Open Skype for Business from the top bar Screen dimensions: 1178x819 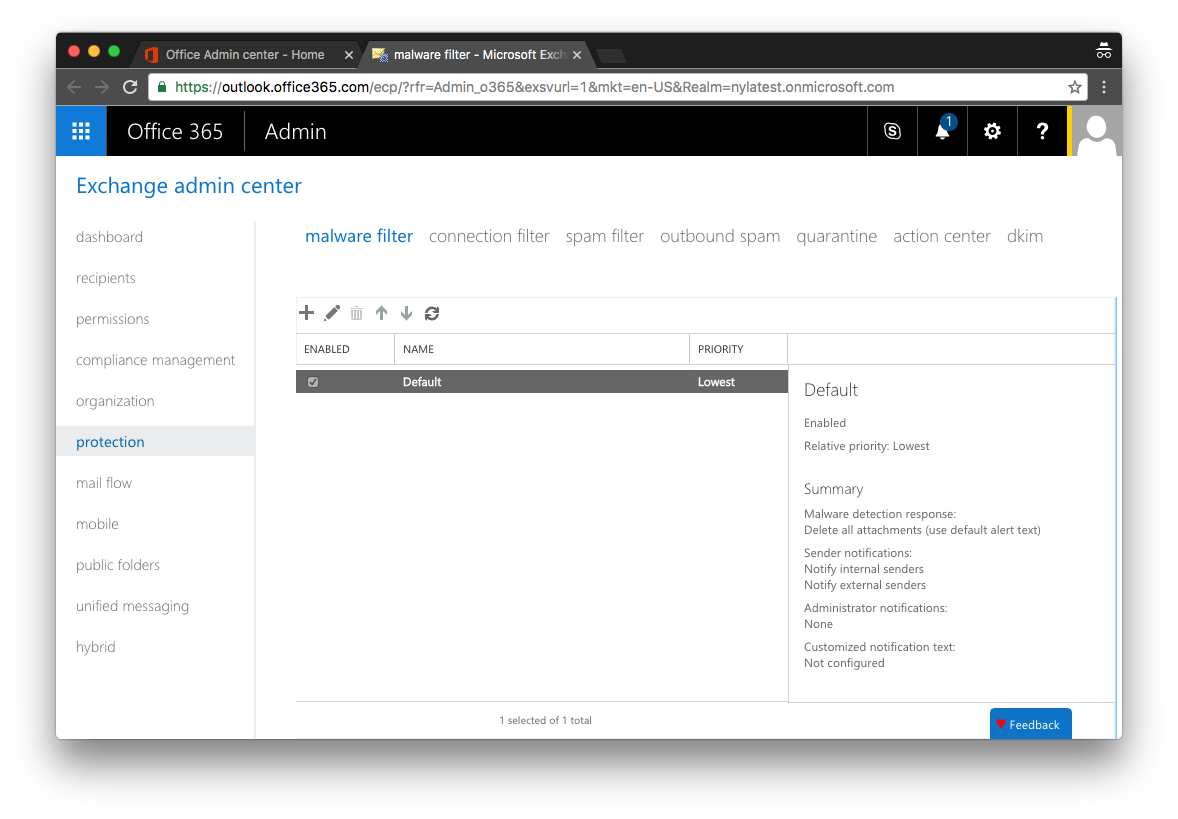coord(892,131)
